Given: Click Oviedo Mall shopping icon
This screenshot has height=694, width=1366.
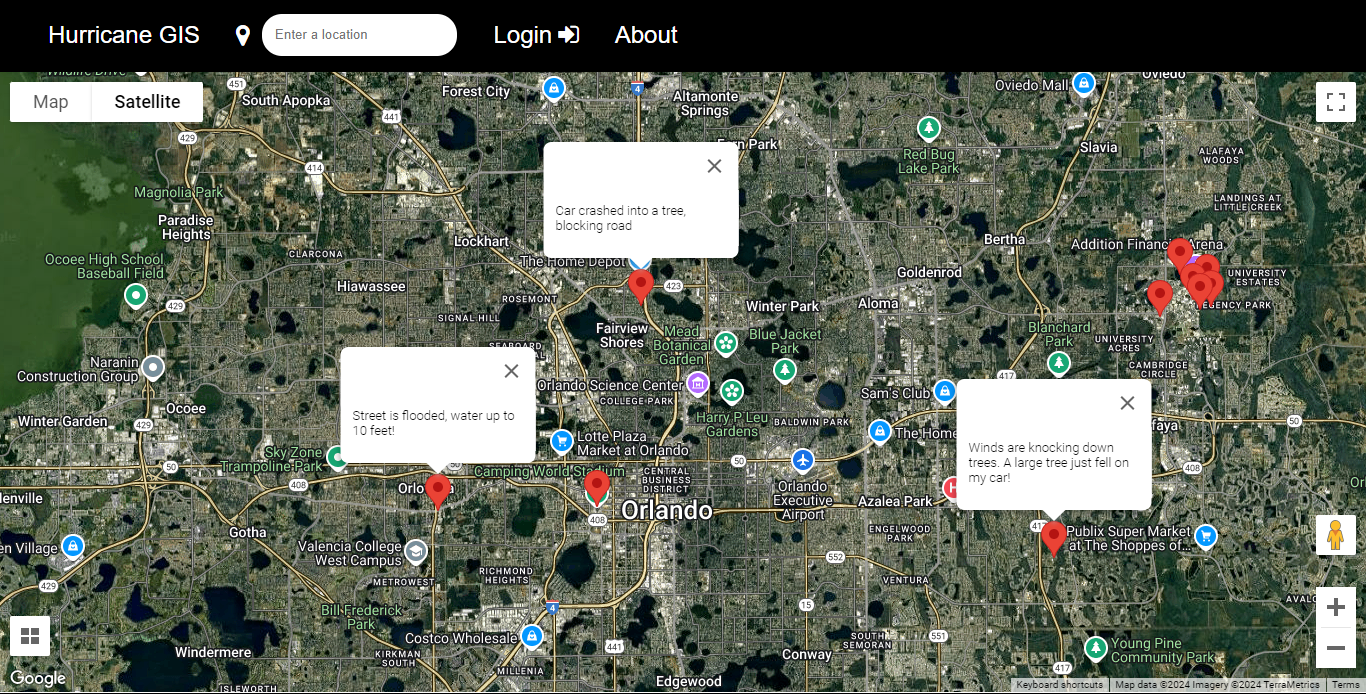Looking at the screenshot, I should 1083,84.
